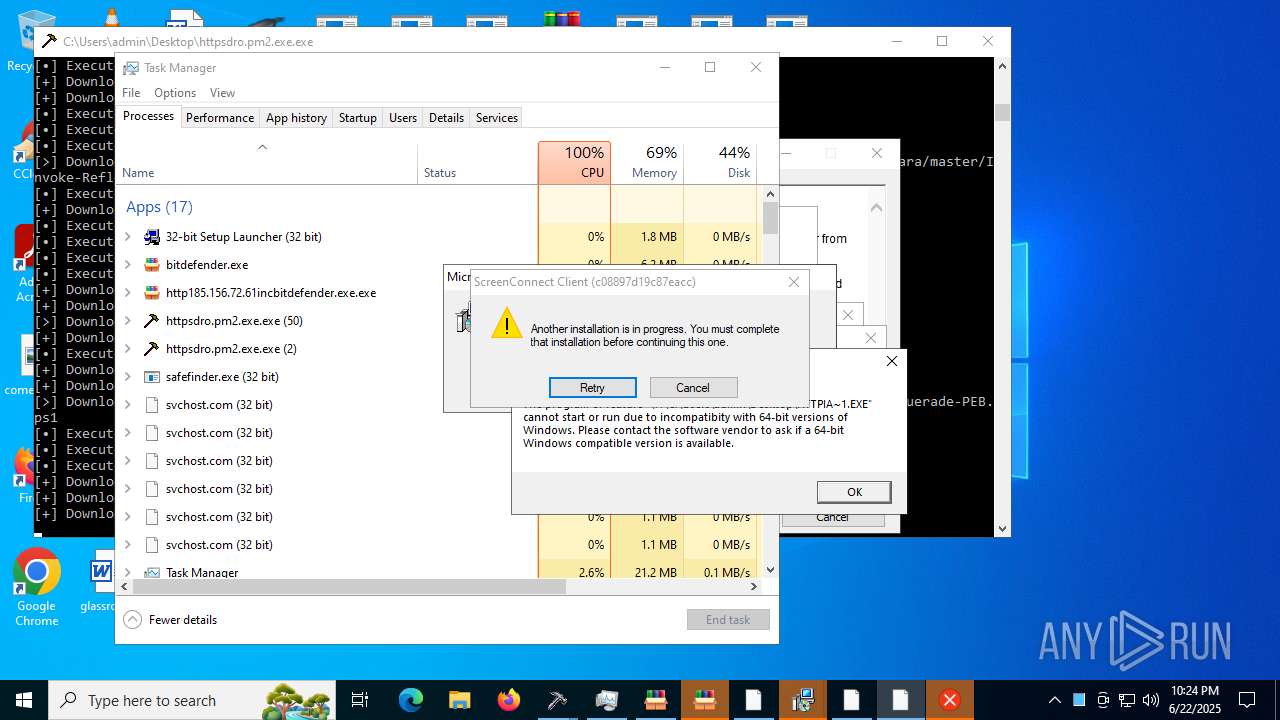Expand the 32-bit Setup Launcher process row

(127, 237)
